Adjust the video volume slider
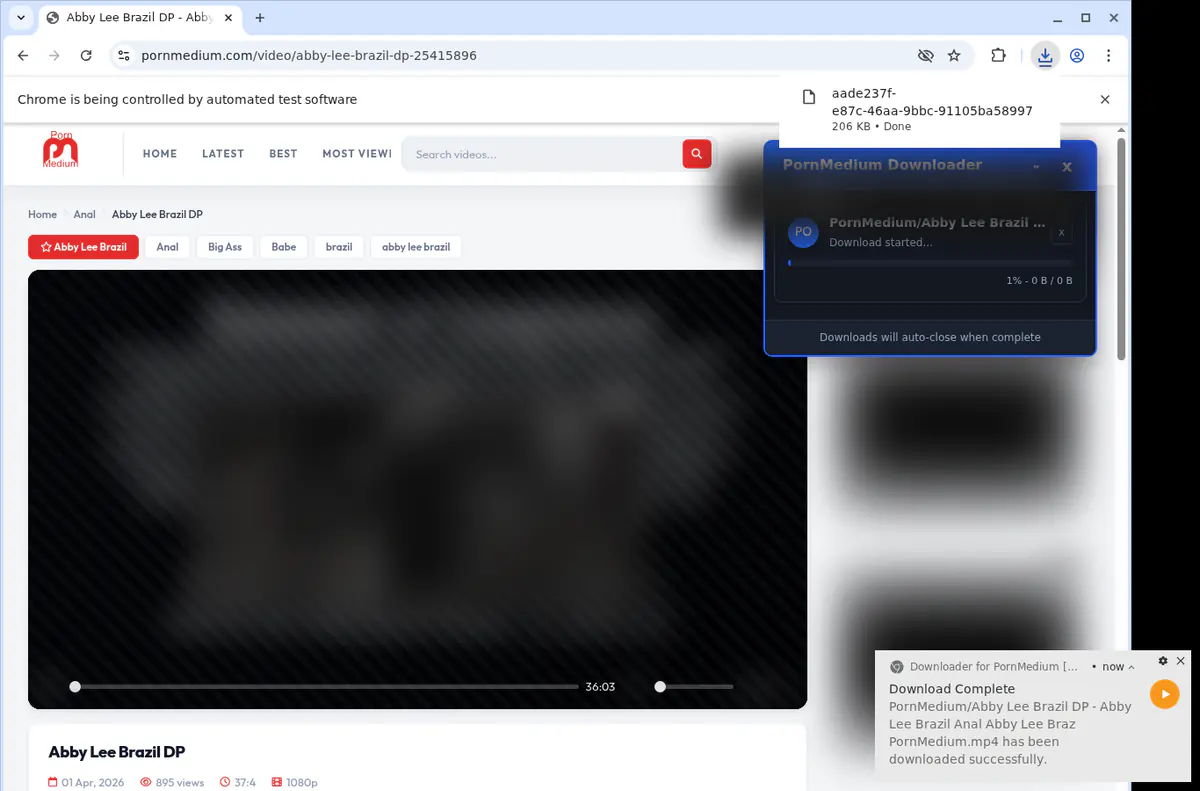 [695, 687]
